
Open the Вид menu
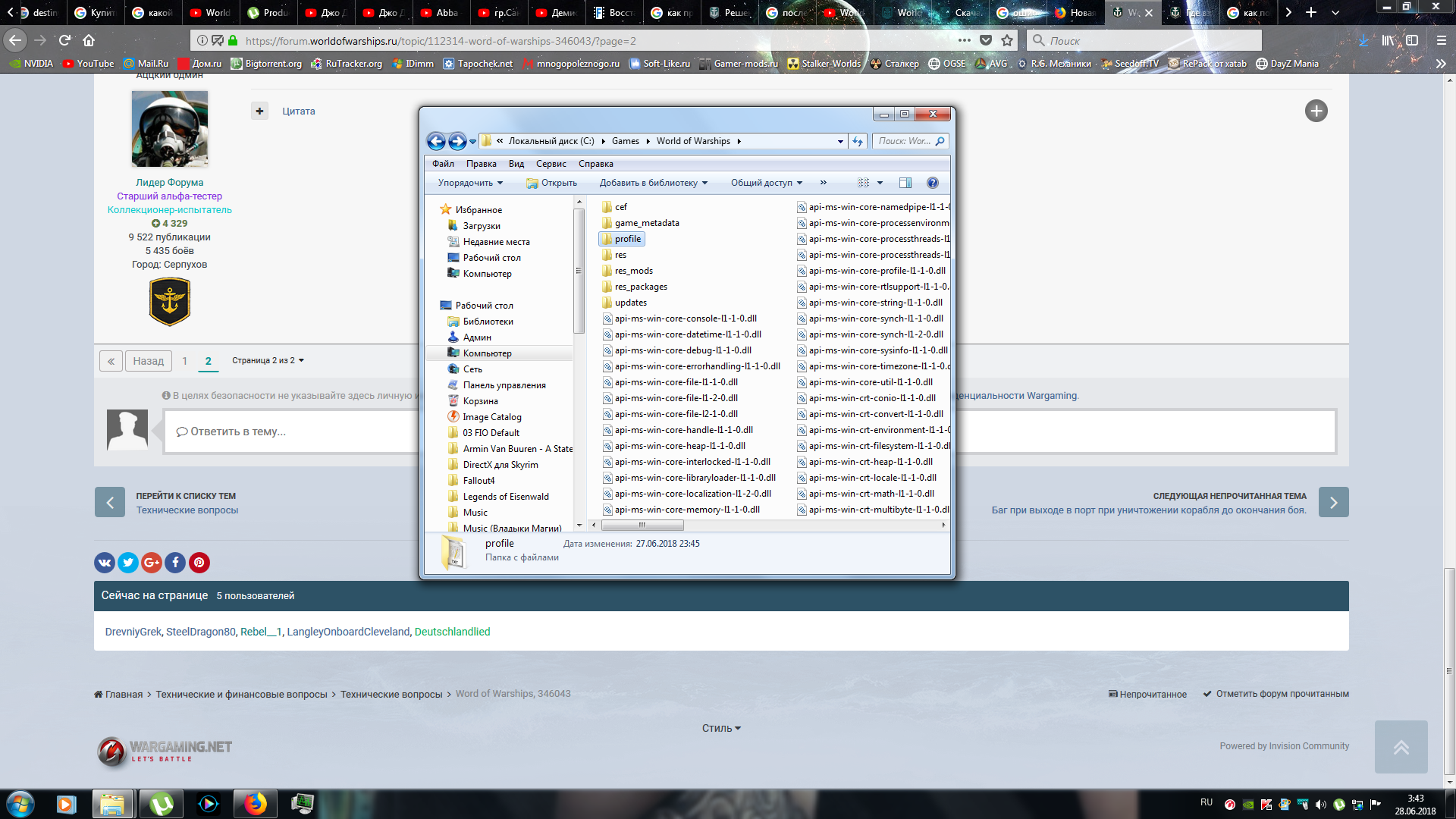tap(516, 164)
